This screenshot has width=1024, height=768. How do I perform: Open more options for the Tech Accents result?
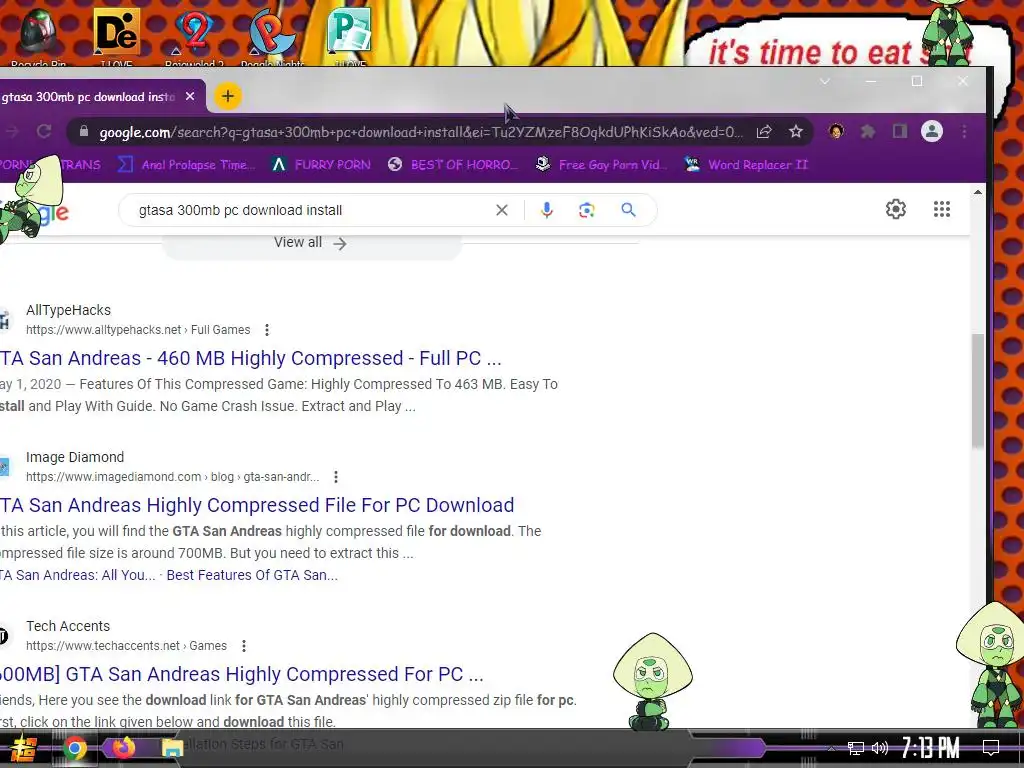tap(244, 646)
